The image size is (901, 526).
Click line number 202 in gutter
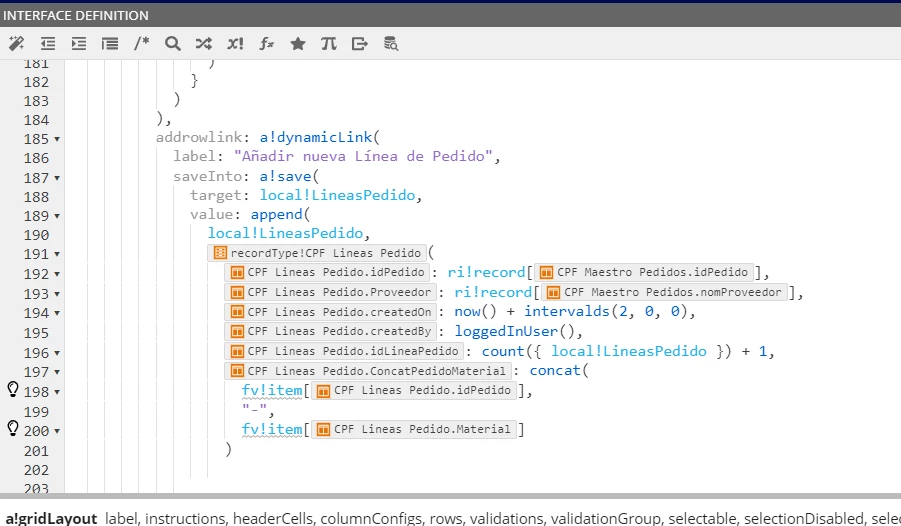[x=36, y=470]
